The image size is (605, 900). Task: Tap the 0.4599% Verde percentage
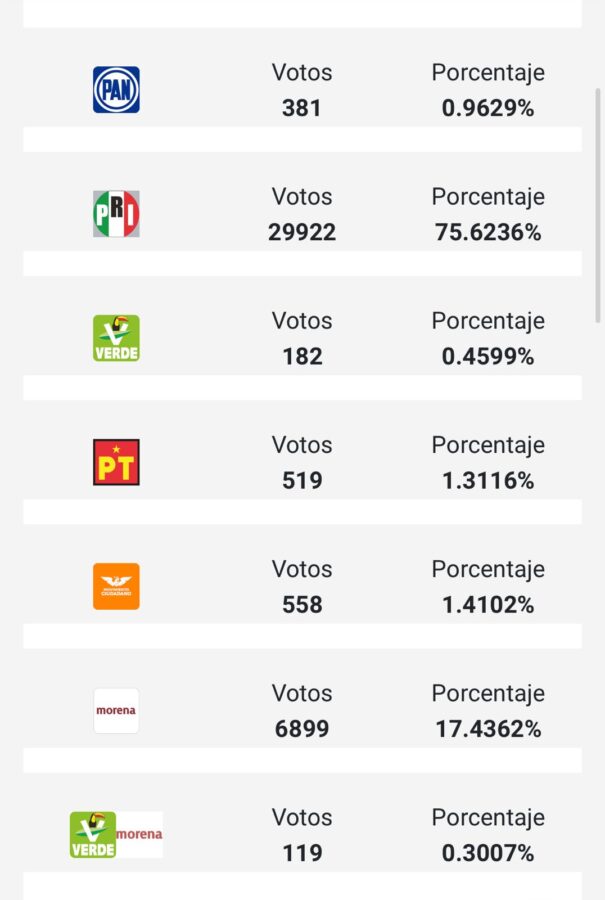point(488,357)
